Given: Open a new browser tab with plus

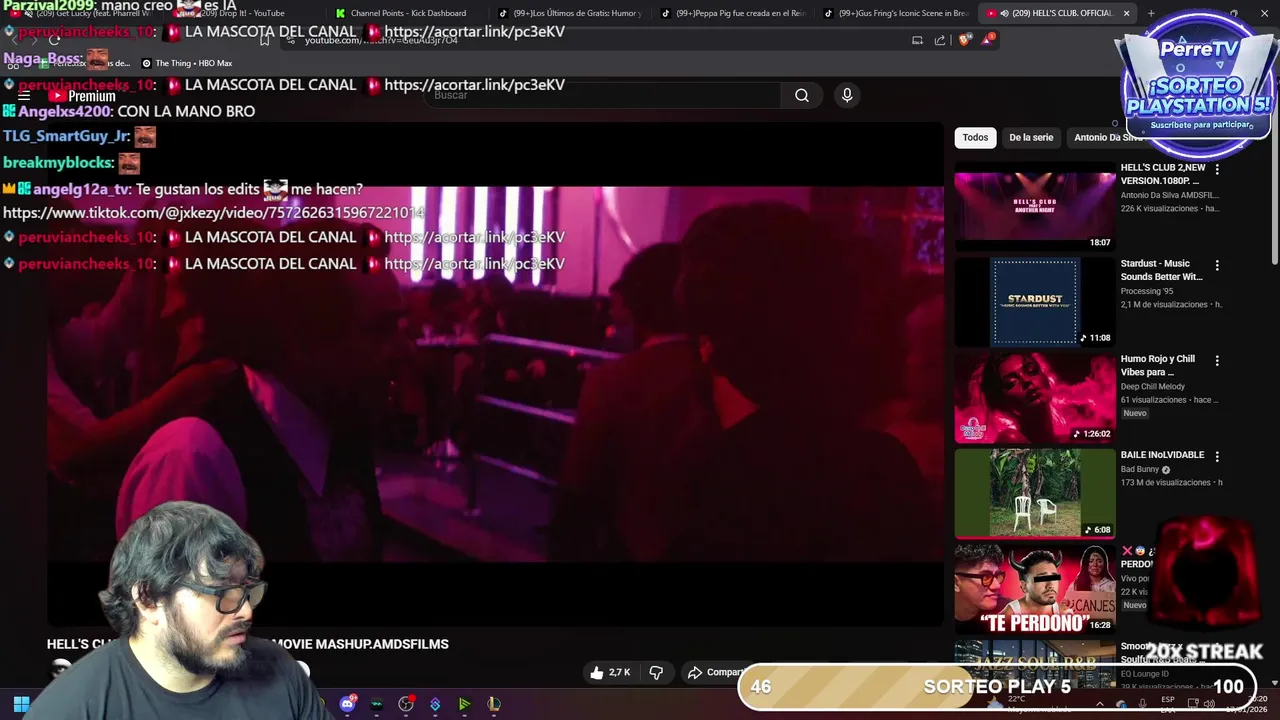Looking at the screenshot, I should click(1150, 13).
